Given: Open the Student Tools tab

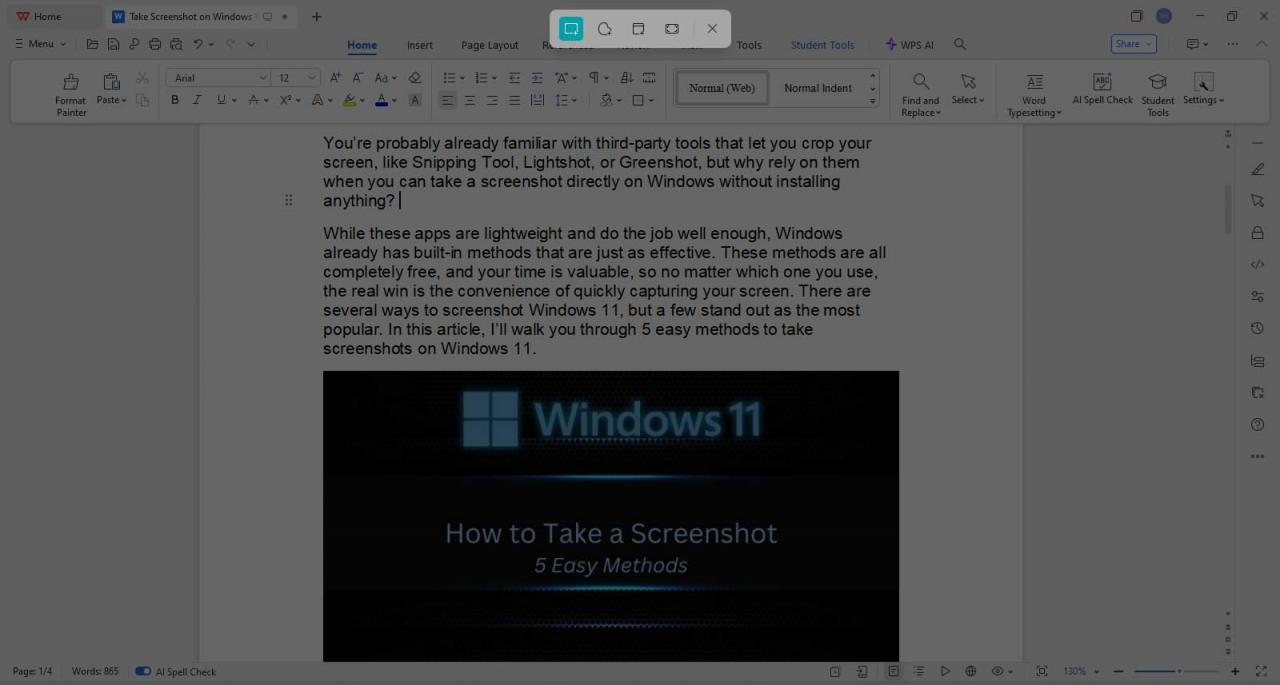Looking at the screenshot, I should point(822,45).
